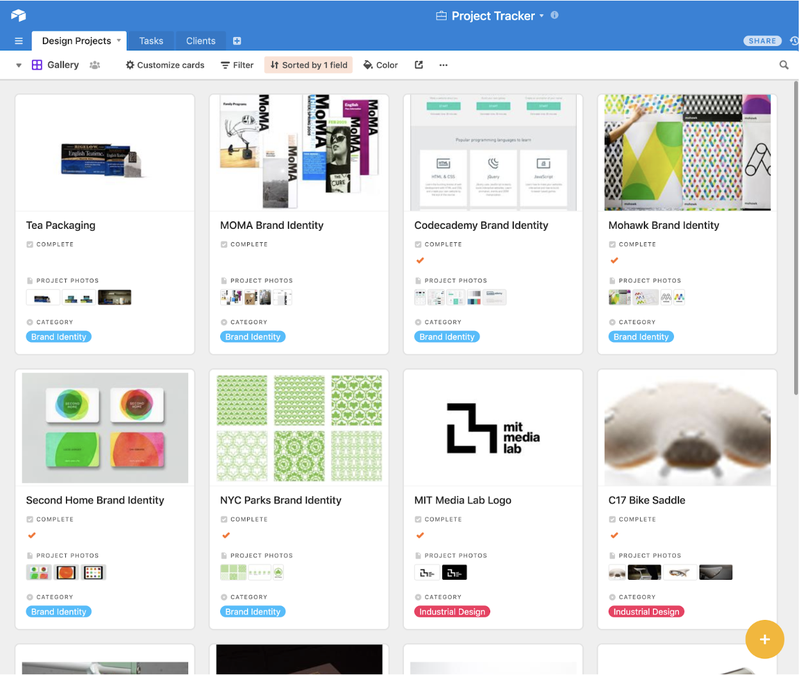Open the Color options

coord(380,65)
